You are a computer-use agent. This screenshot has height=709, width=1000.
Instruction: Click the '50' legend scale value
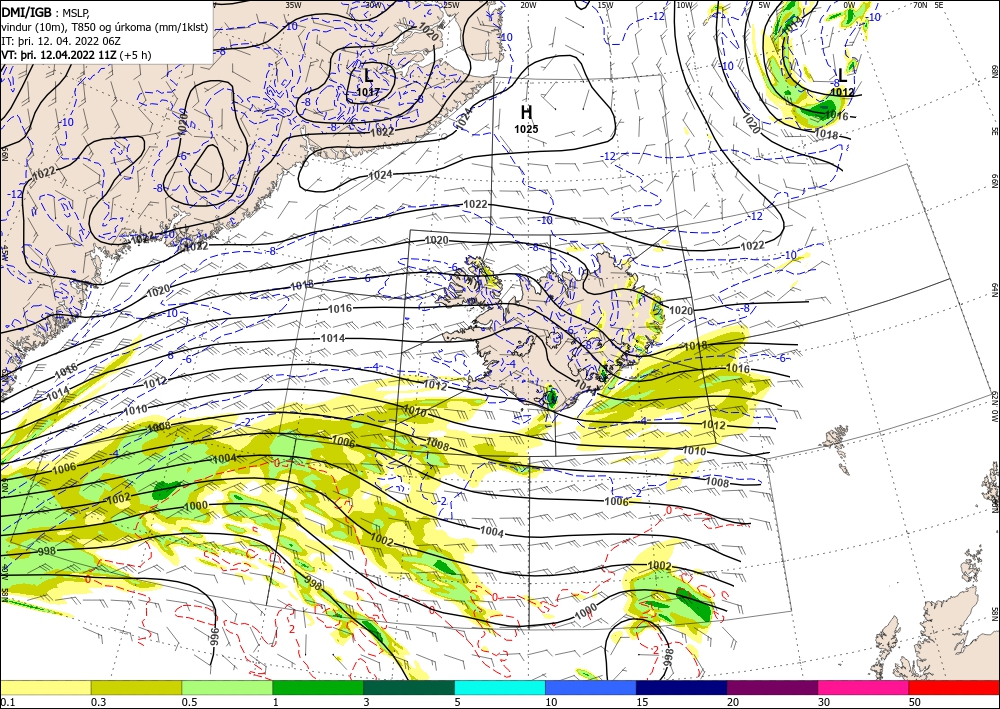click(915, 702)
